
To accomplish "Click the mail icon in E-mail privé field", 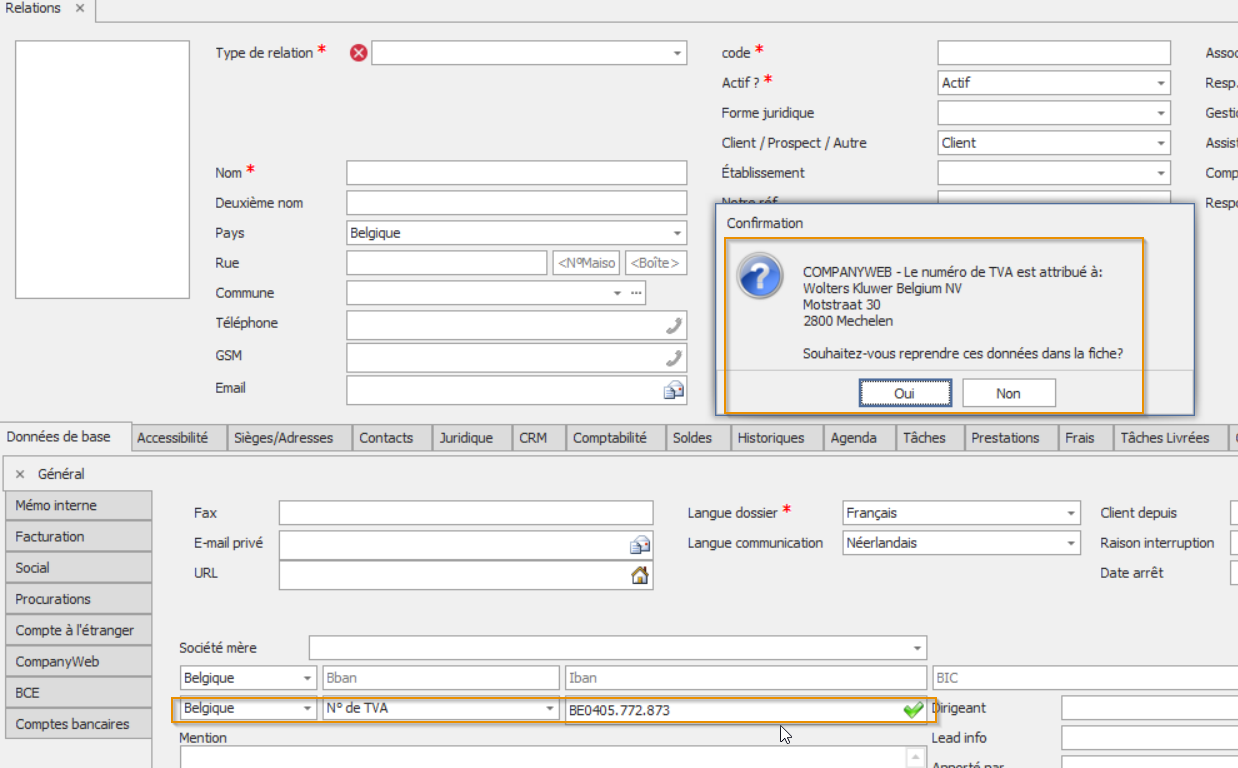I will tap(640, 545).
